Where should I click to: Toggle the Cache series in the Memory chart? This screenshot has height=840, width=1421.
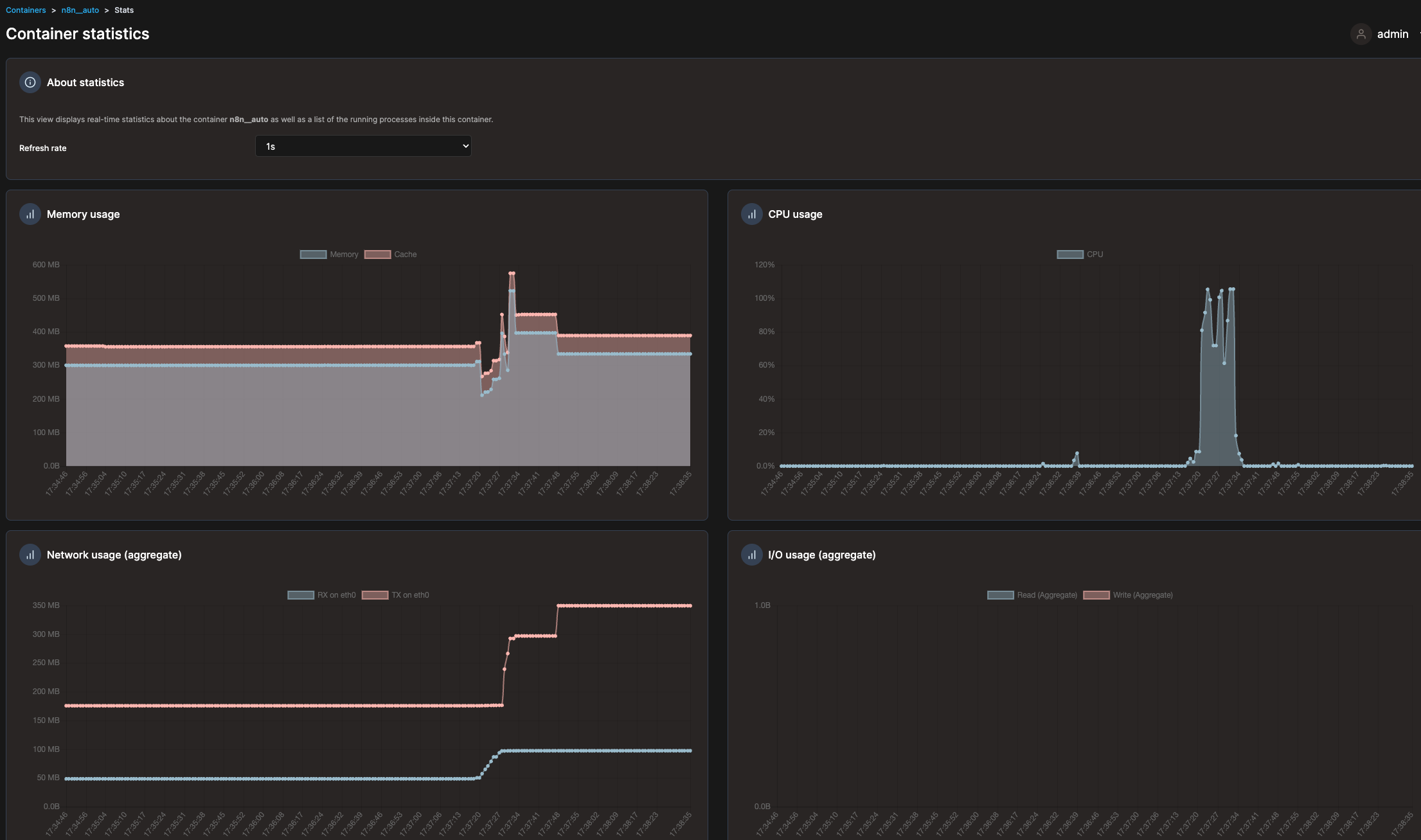click(379, 254)
